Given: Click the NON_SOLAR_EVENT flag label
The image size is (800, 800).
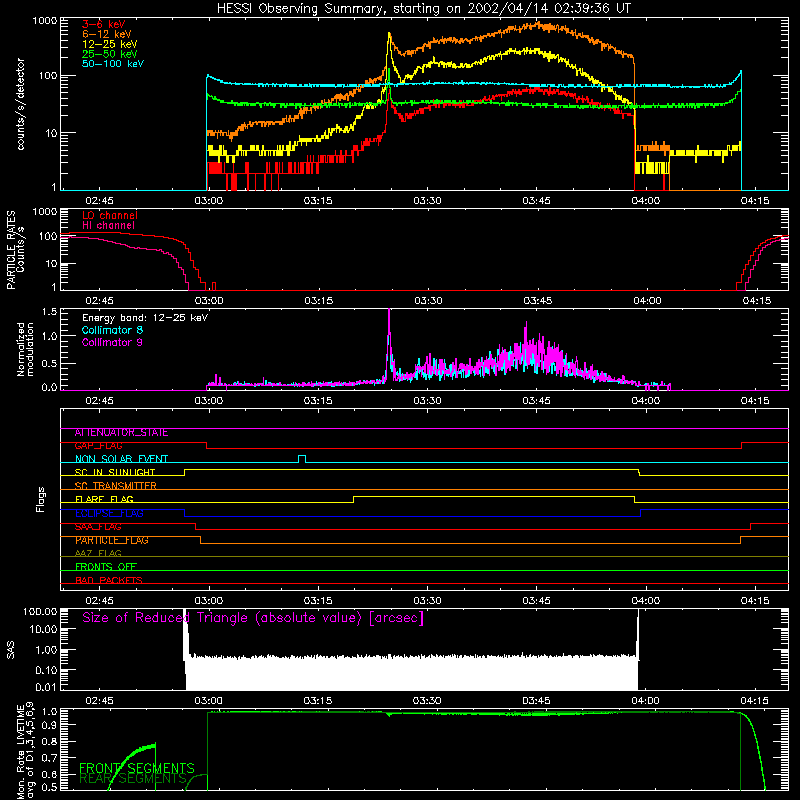Looking at the screenshot, I should [121, 459].
